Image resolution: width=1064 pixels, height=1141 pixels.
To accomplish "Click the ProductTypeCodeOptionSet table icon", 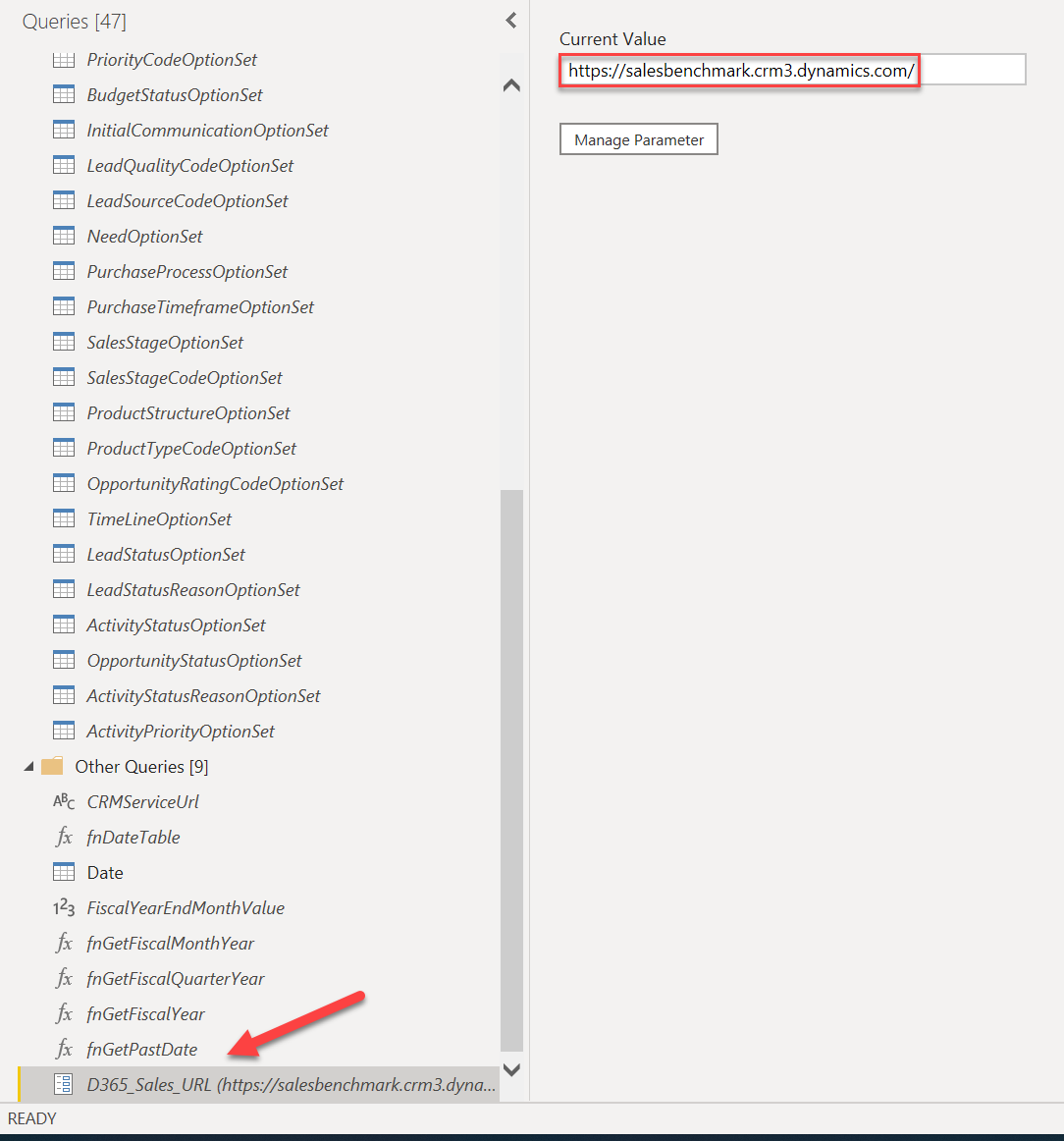I will coord(63,448).
